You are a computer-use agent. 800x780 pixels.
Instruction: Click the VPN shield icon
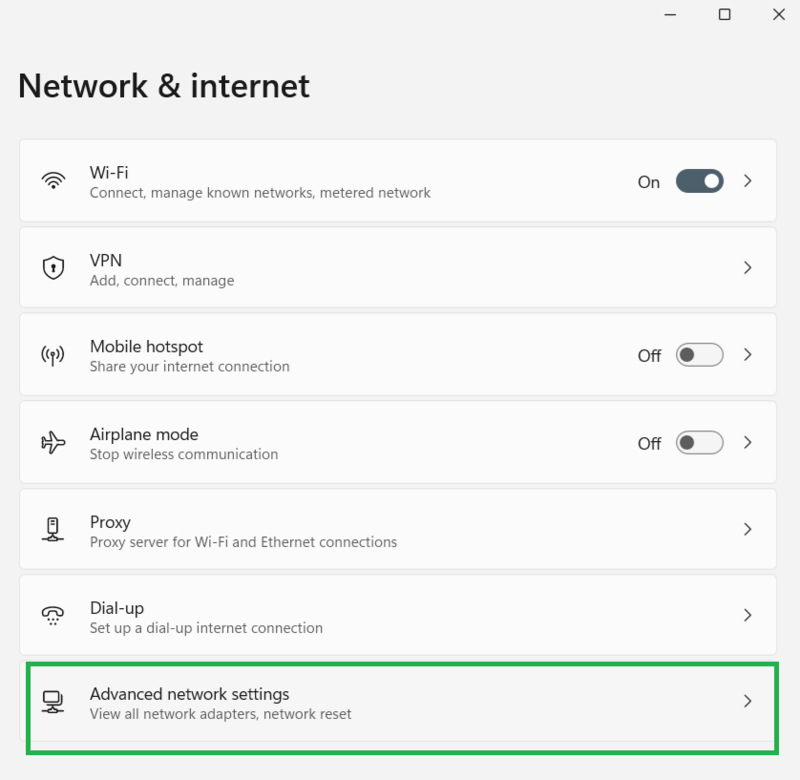click(x=53, y=268)
